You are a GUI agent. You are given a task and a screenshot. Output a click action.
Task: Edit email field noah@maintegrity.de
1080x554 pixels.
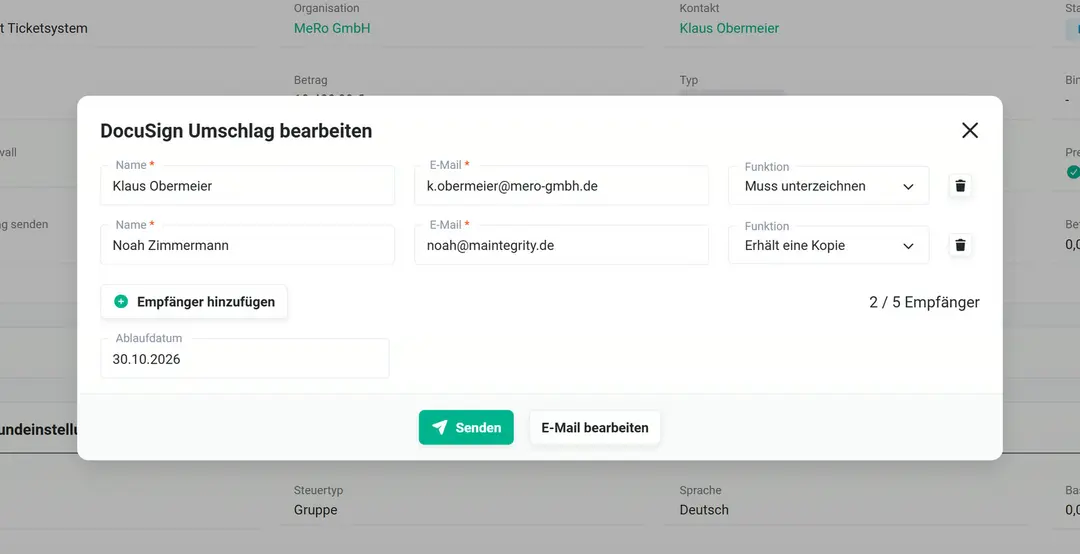[561, 245]
